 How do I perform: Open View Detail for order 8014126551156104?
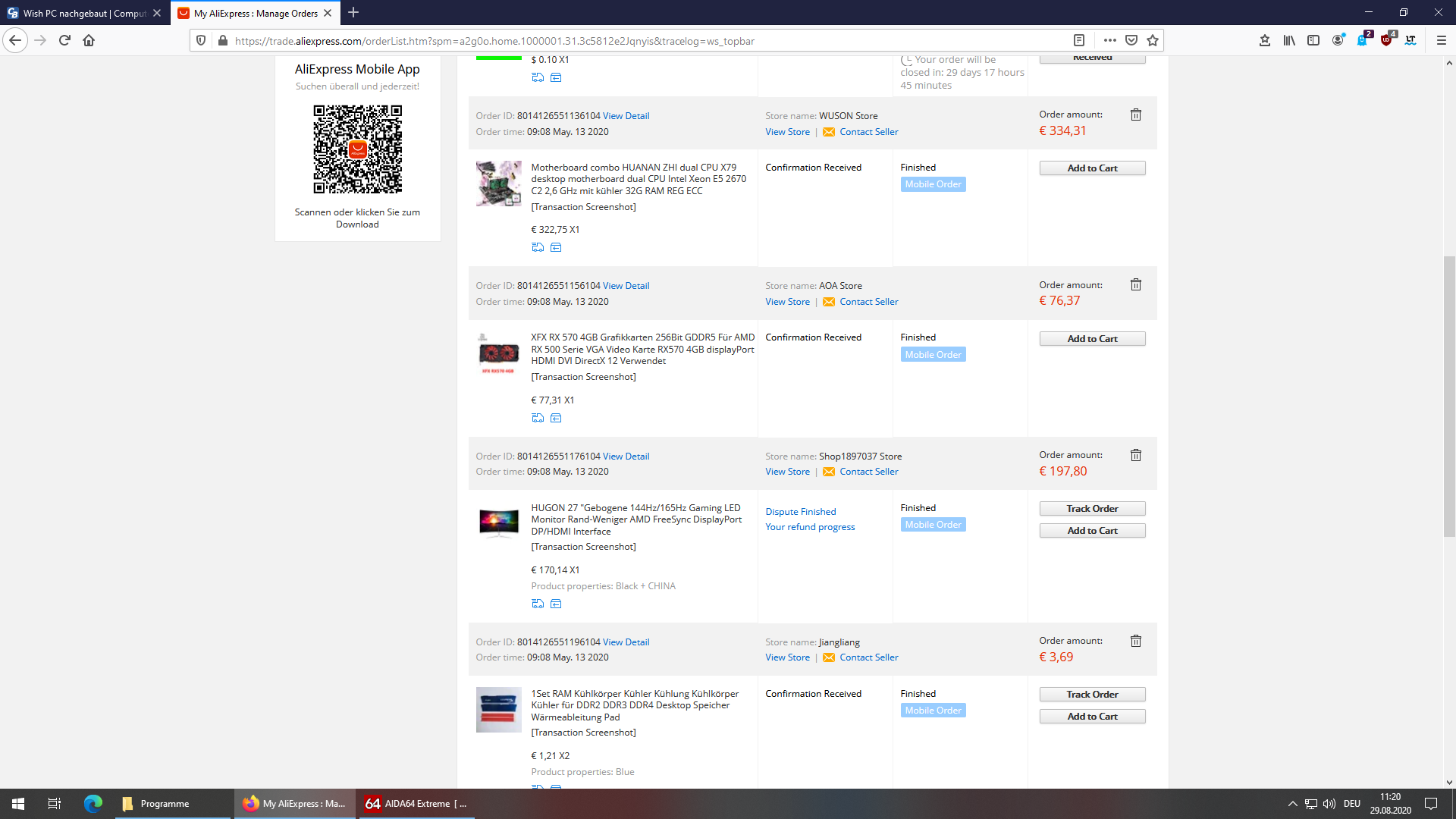(626, 286)
